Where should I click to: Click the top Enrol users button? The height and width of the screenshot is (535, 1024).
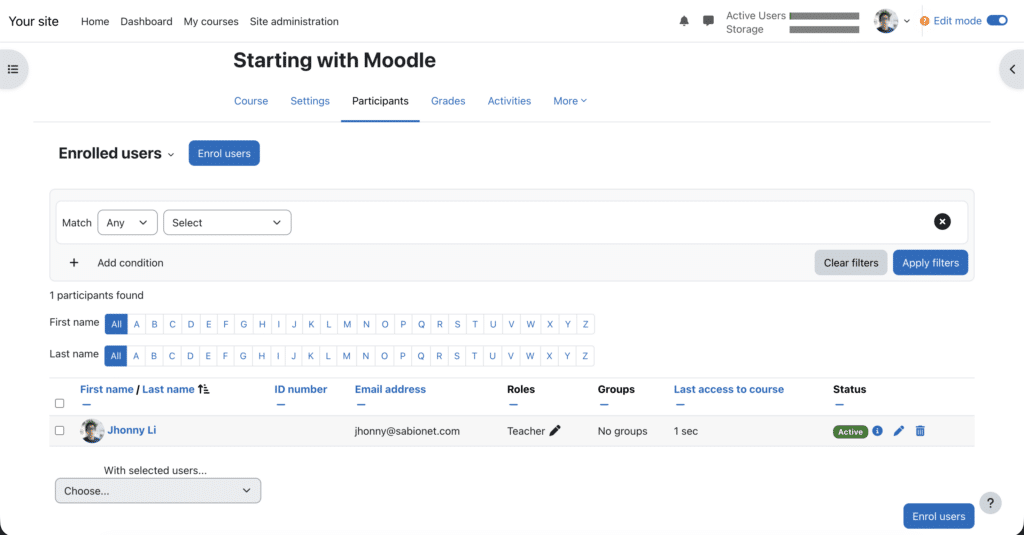(x=224, y=153)
